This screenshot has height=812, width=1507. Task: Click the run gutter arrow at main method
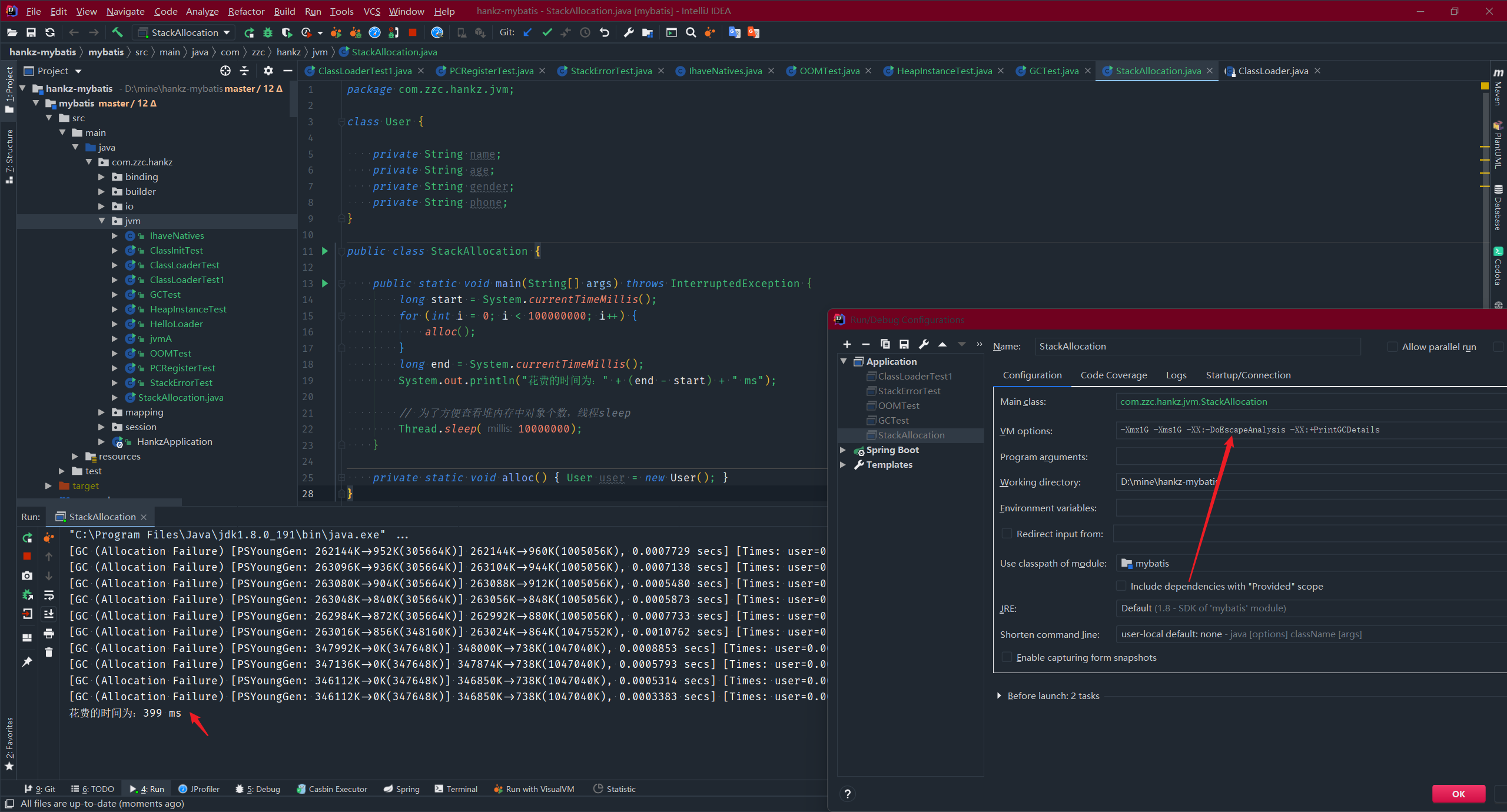(x=324, y=284)
